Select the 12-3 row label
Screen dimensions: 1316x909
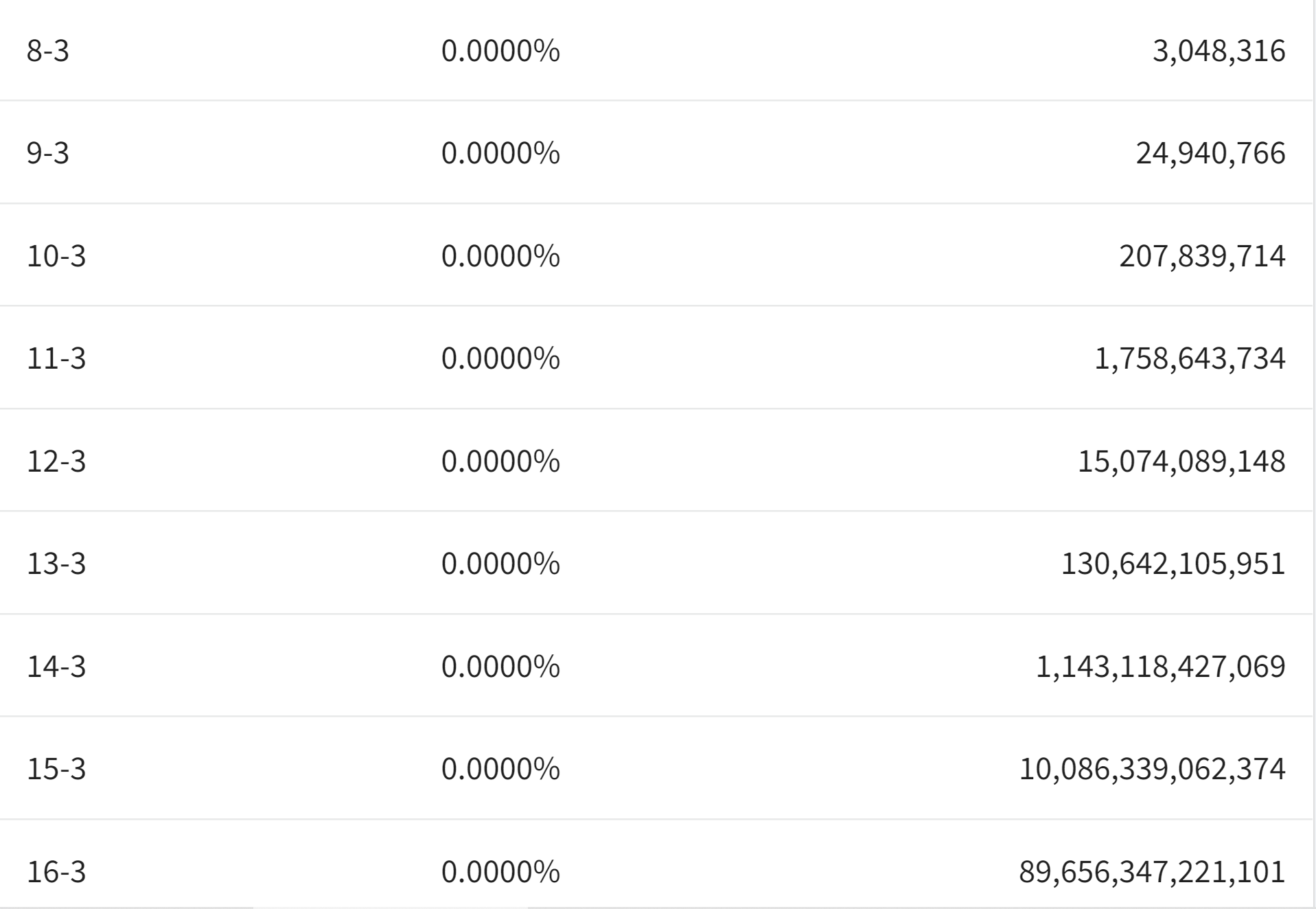56,461
